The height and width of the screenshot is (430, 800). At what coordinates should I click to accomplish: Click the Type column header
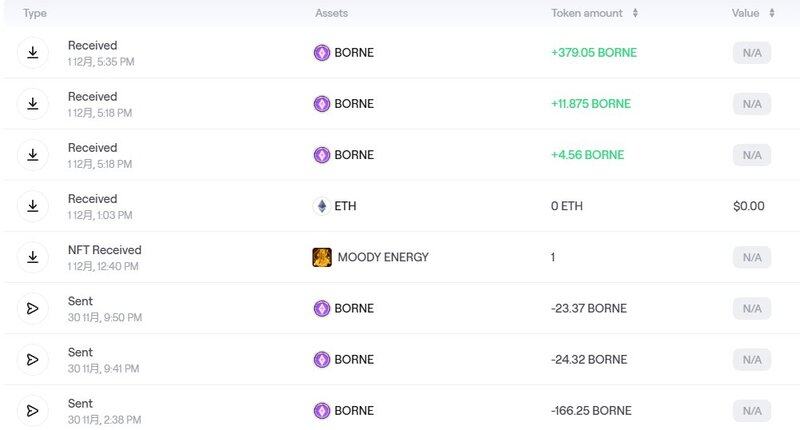tap(35, 13)
